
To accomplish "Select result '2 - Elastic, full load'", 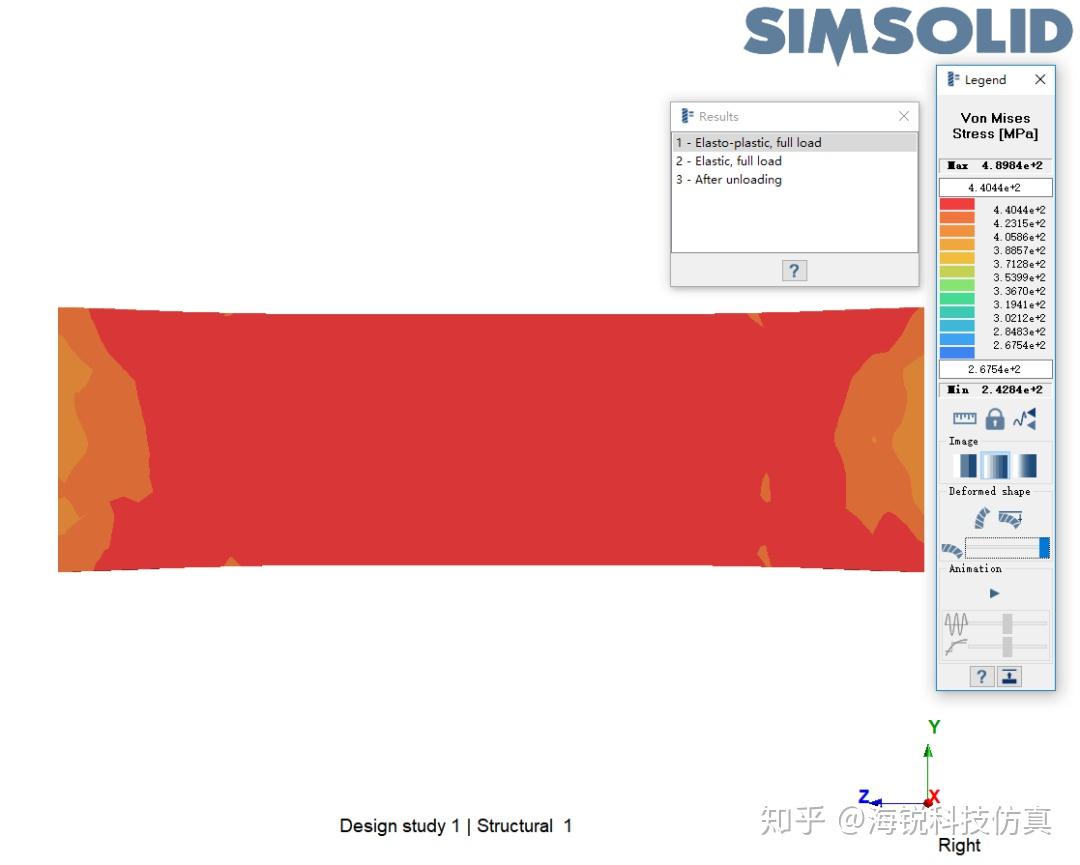I will click(x=730, y=161).
